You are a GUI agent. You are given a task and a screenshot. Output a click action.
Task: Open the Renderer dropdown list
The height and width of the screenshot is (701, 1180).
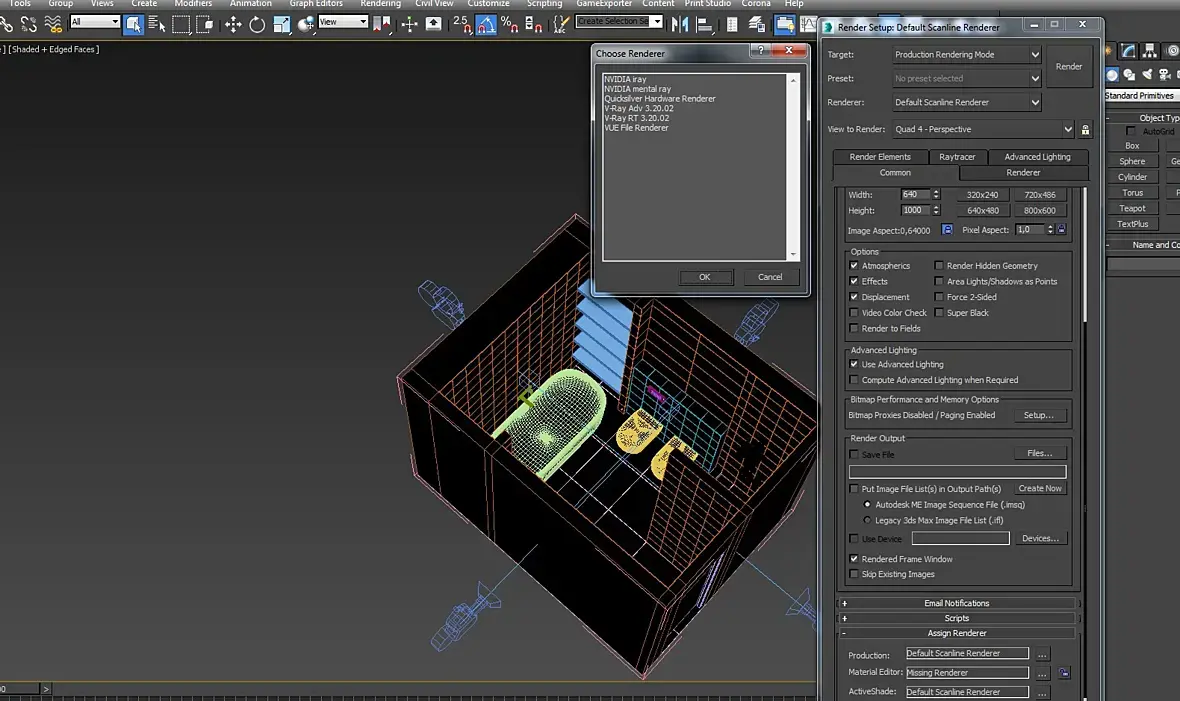coord(966,102)
